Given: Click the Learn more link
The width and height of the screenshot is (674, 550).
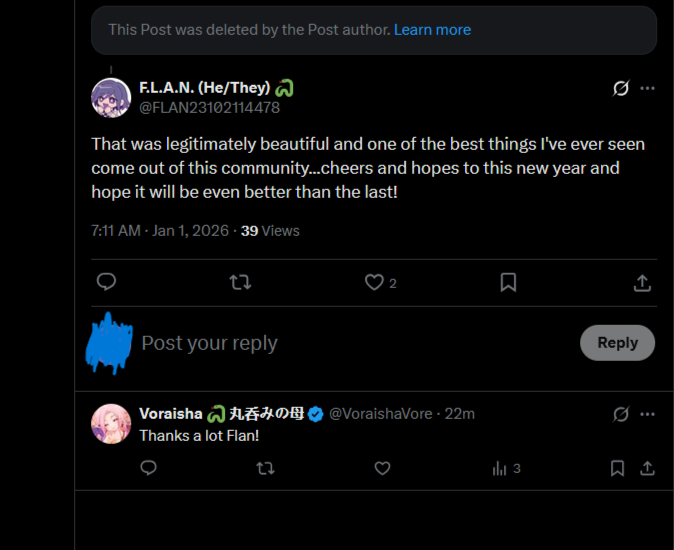Looking at the screenshot, I should 432,30.
